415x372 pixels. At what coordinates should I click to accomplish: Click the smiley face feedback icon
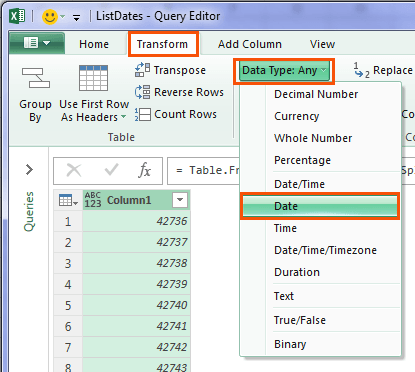50,16
